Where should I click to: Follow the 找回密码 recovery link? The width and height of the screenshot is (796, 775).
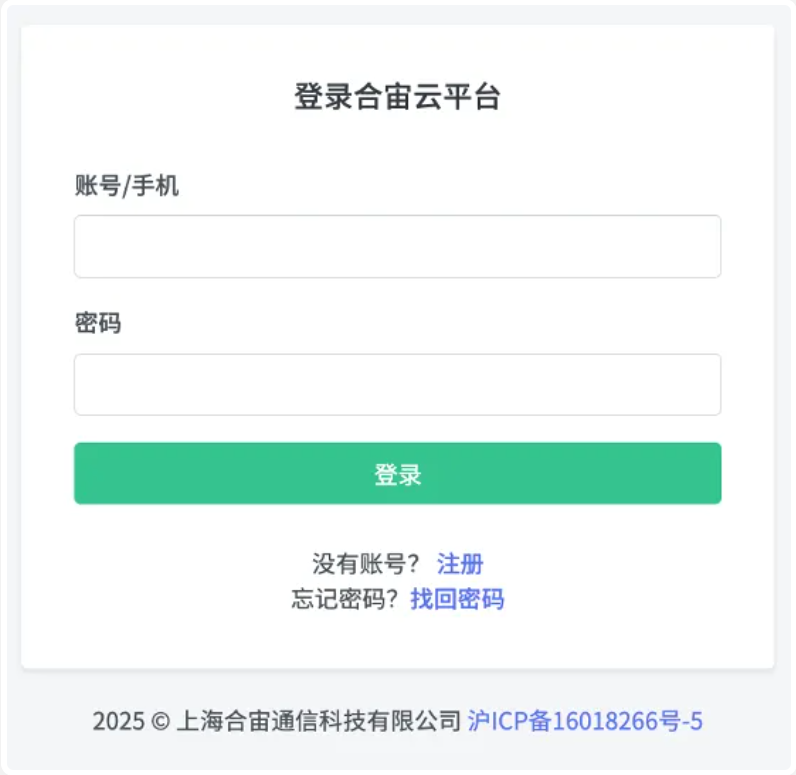point(457,599)
